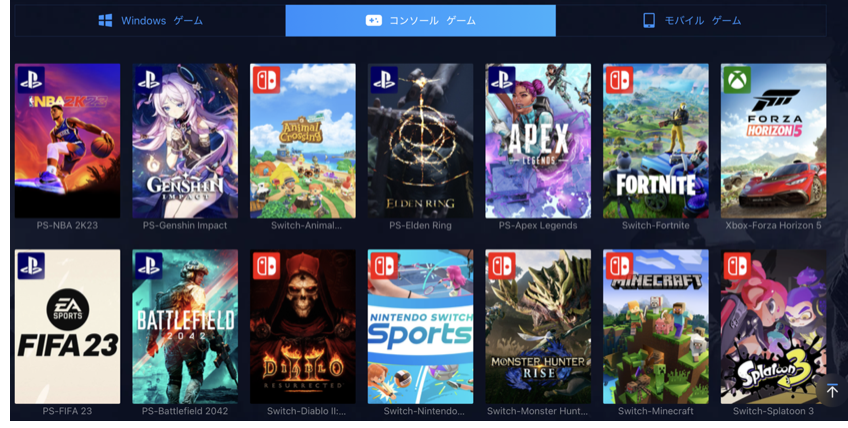Select the Apex Legends cover art
Viewport: 848px width, 428px height.
(538, 141)
